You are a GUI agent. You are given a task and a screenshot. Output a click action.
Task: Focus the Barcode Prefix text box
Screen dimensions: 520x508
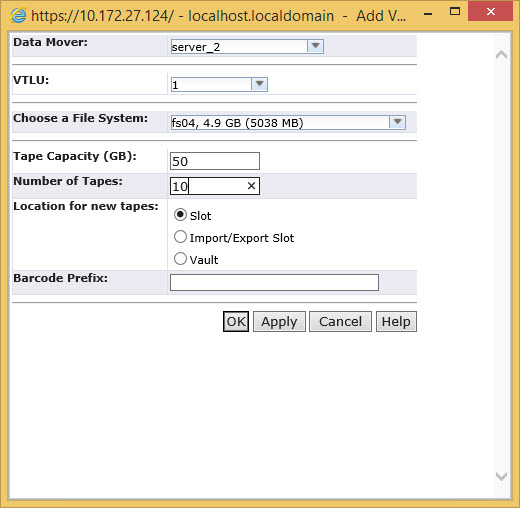pyautogui.click(x=274, y=282)
